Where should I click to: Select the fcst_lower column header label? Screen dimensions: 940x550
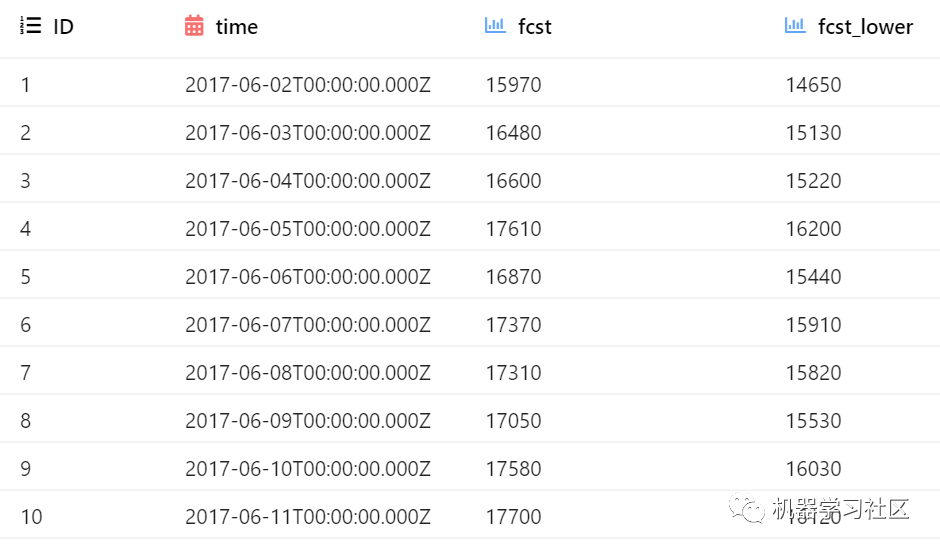pos(865,27)
